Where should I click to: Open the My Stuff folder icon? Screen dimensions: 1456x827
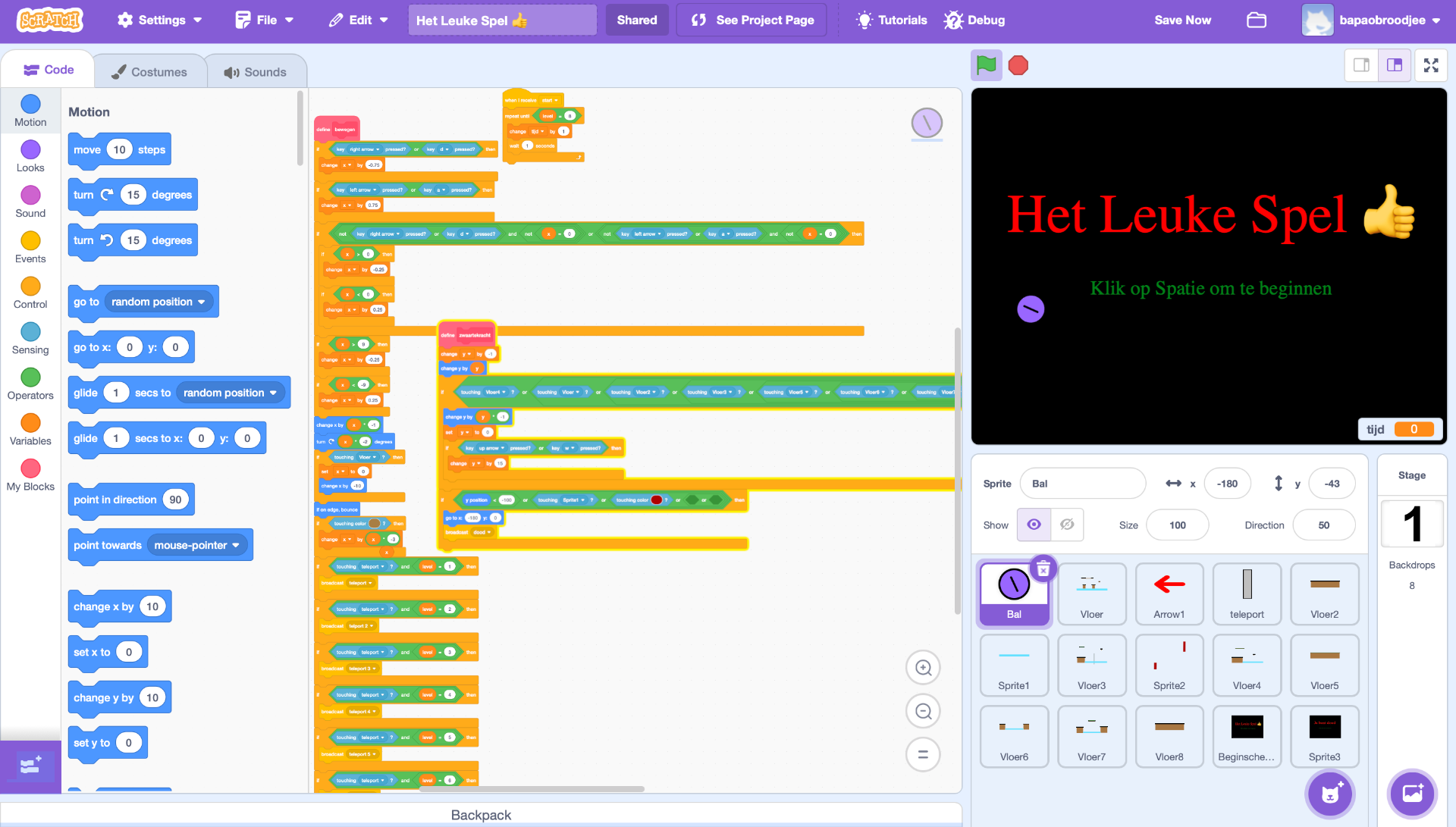pos(1256,20)
